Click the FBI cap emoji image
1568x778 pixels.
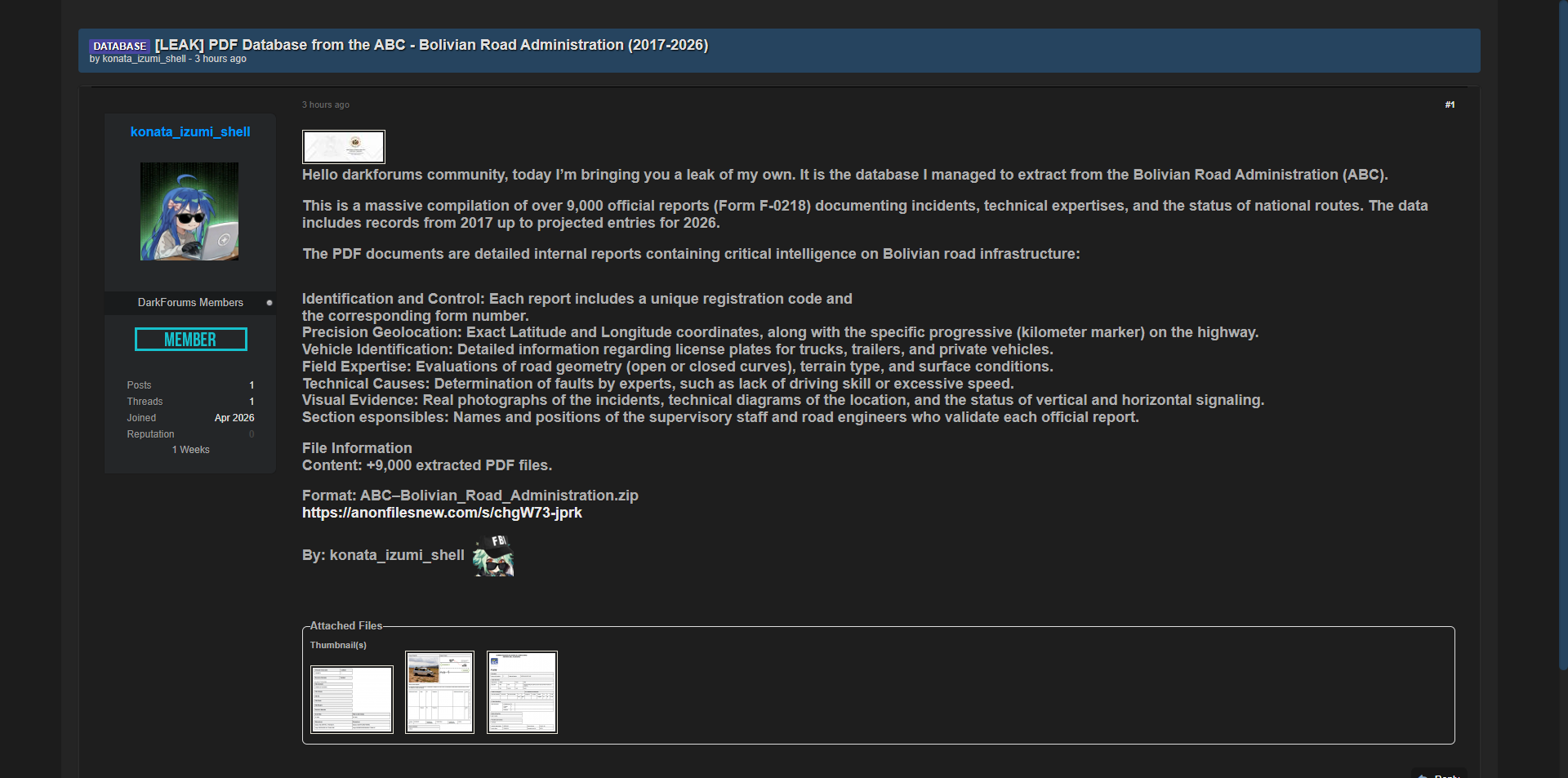click(494, 556)
